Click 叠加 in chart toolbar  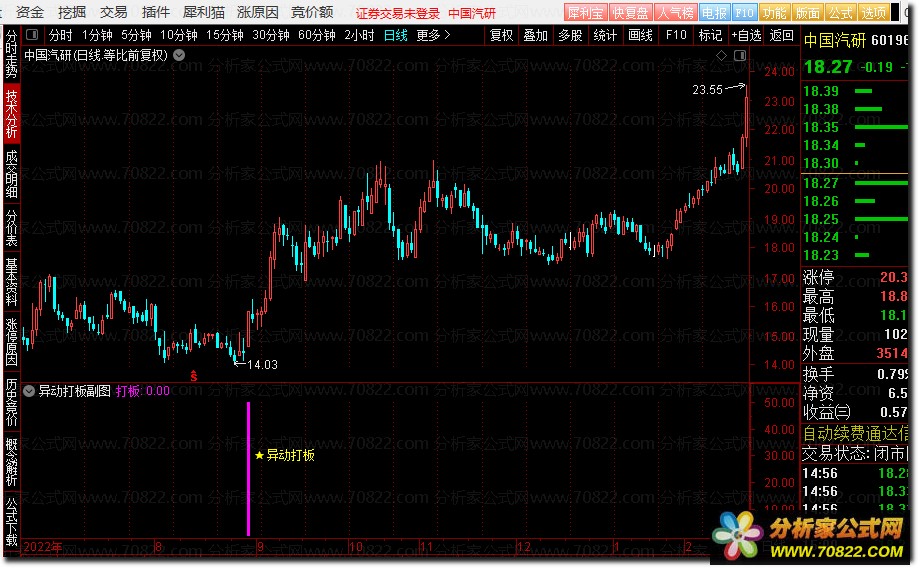pyautogui.click(x=535, y=35)
